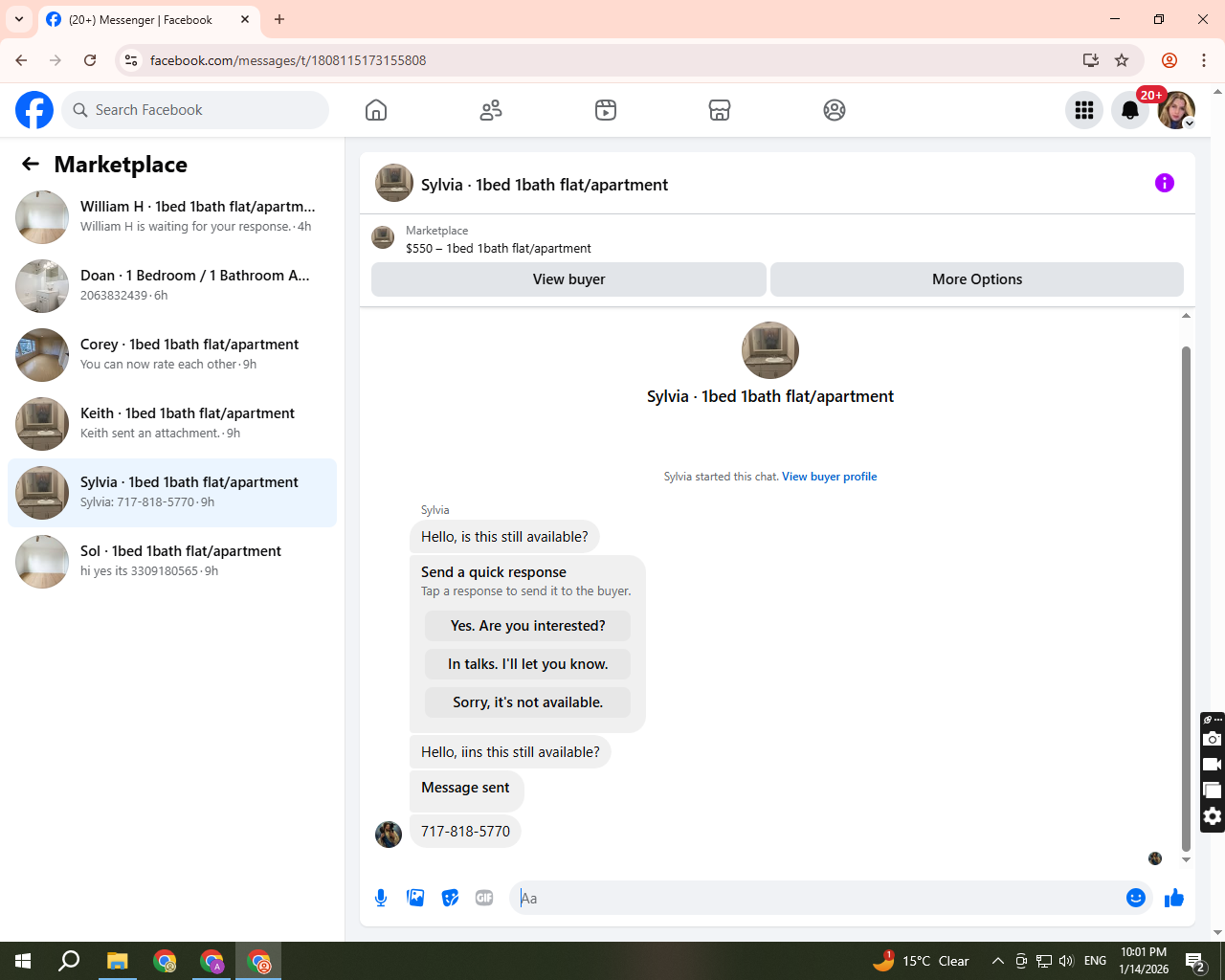This screenshot has height=980, width=1225.
Task: Open the Doan 1 Bedroom conversation
Action: pyautogui.click(x=172, y=286)
